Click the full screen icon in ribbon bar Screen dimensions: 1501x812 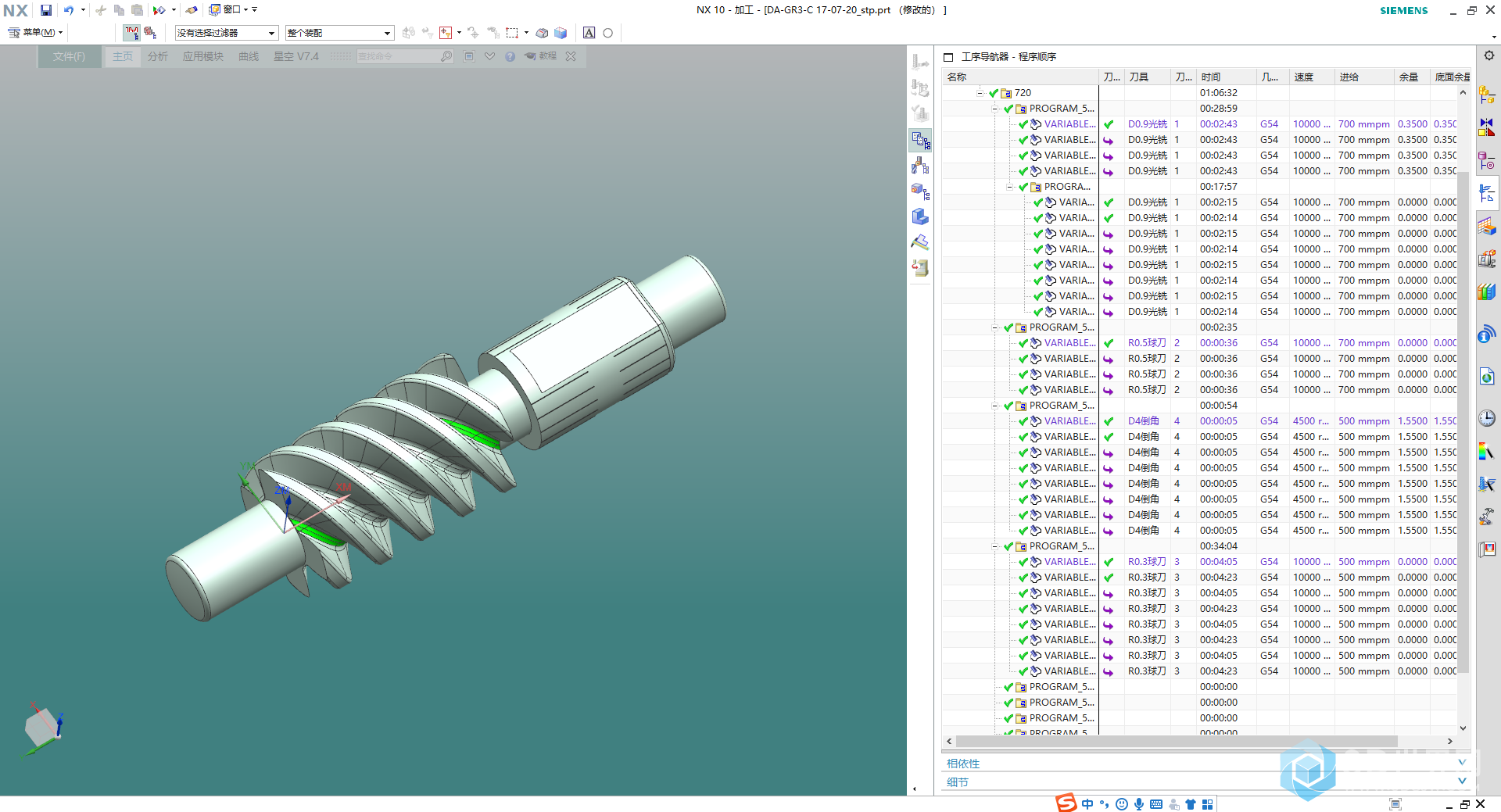coord(469,56)
